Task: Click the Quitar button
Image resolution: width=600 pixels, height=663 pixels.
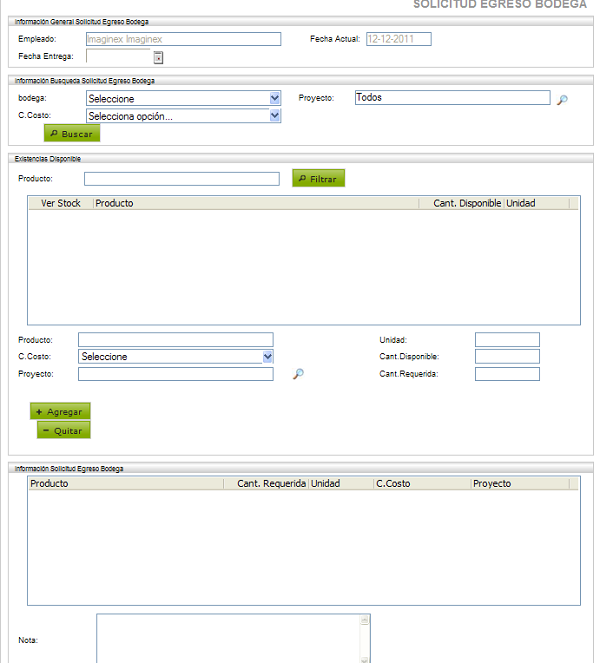Action: pyautogui.click(x=63, y=430)
